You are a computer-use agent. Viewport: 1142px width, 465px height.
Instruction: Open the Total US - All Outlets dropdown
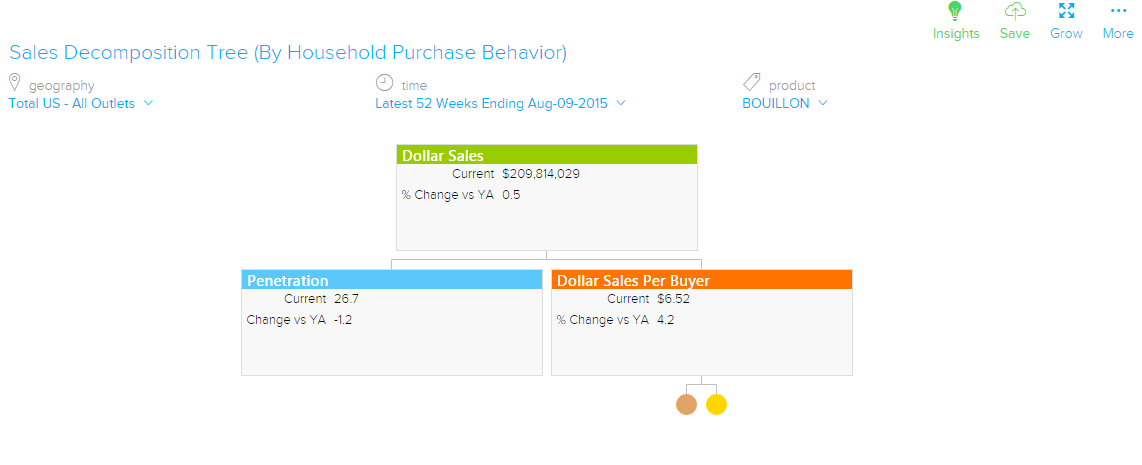point(81,103)
